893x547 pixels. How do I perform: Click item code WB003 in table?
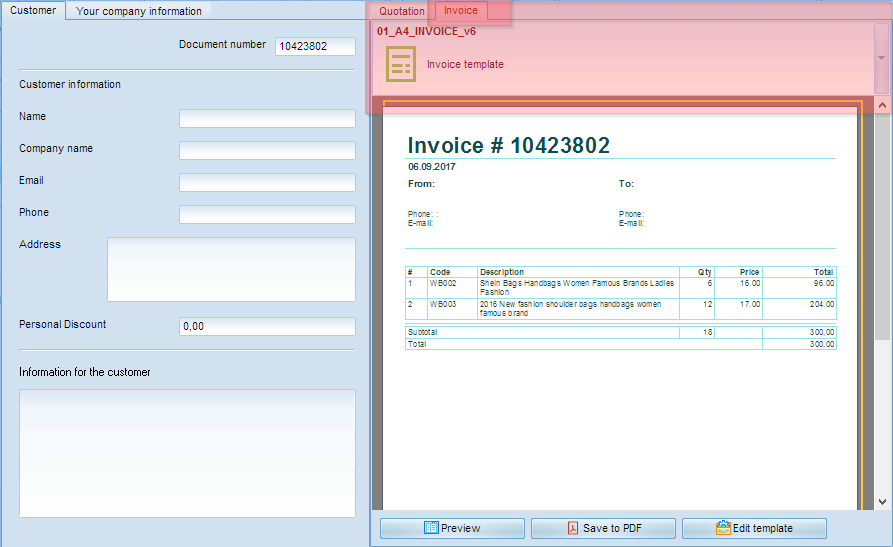(x=443, y=304)
